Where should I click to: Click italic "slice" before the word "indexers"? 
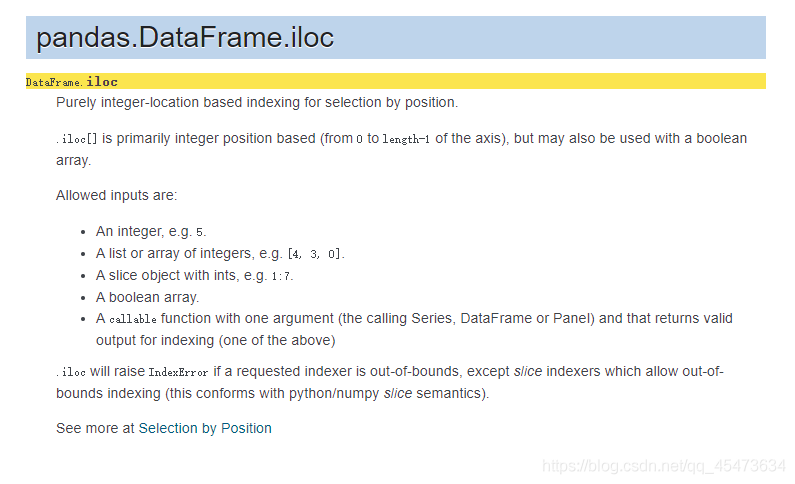click(x=530, y=372)
